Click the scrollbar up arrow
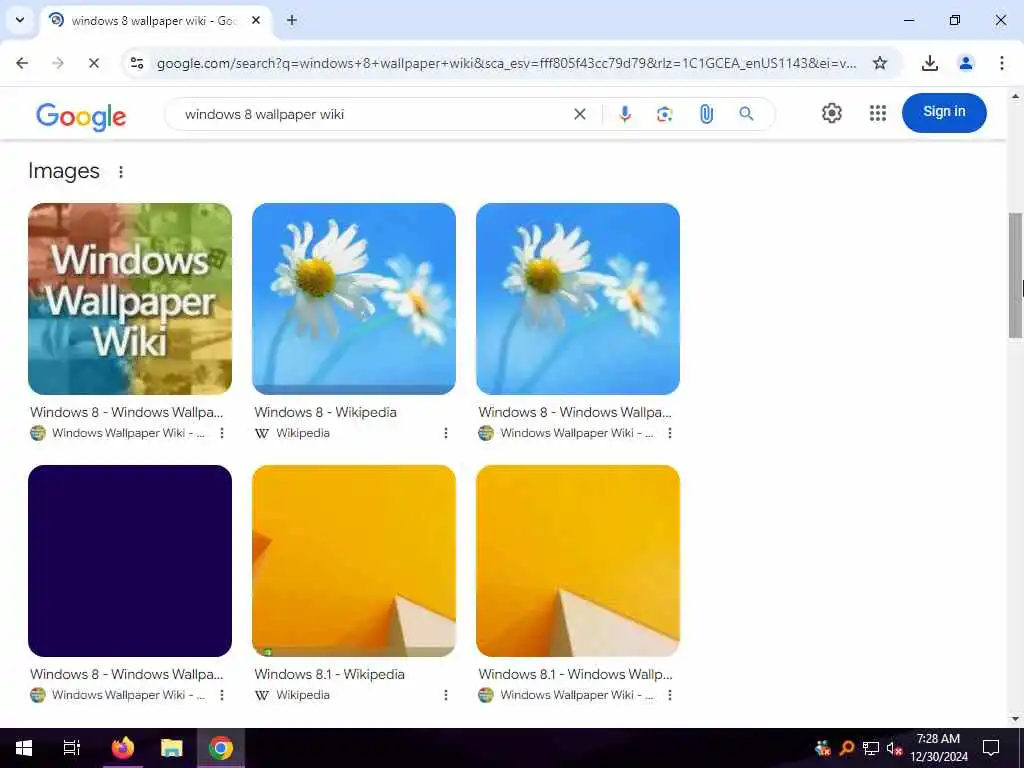Viewport: 1024px width, 768px height. [1016, 95]
